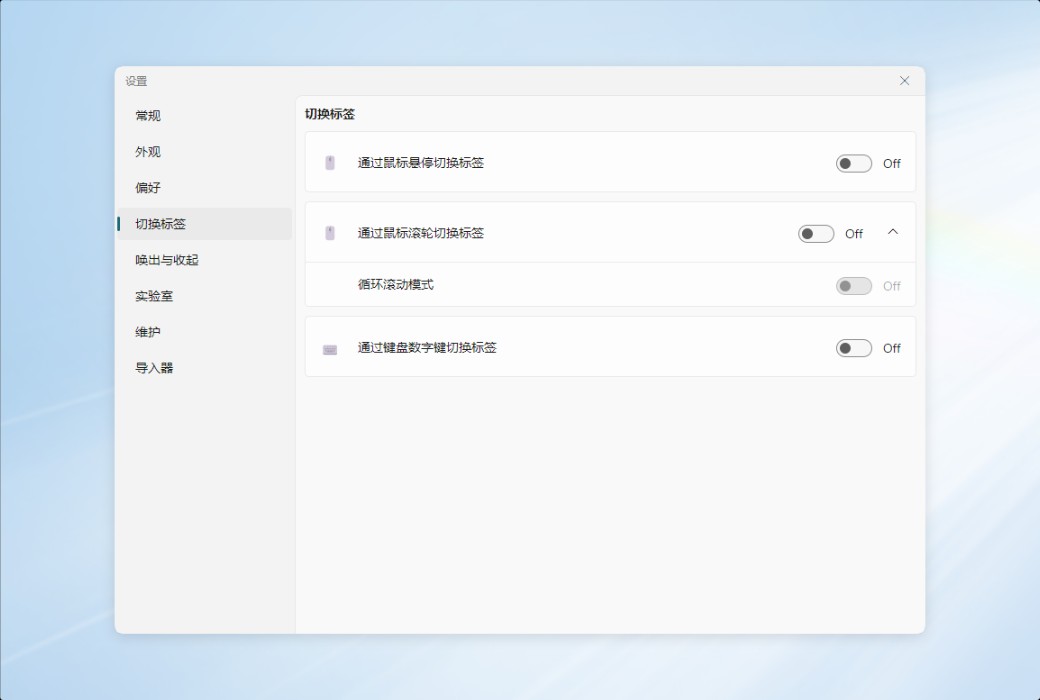Click the 循环滚动模式 label text
1040x700 pixels.
click(x=395, y=285)
